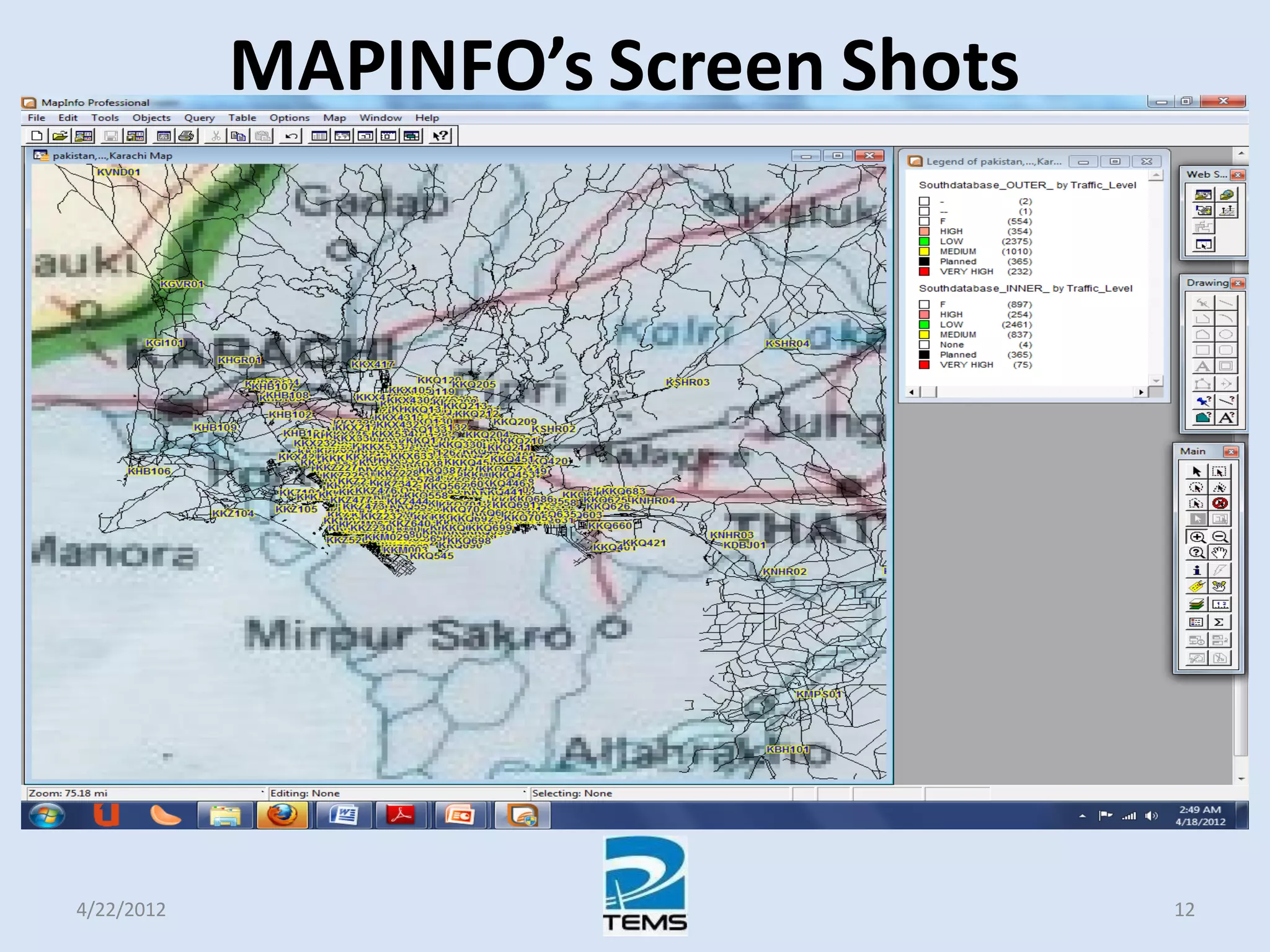Click the Undo arrow icon

pyautogui.click(x=291, y=136)
